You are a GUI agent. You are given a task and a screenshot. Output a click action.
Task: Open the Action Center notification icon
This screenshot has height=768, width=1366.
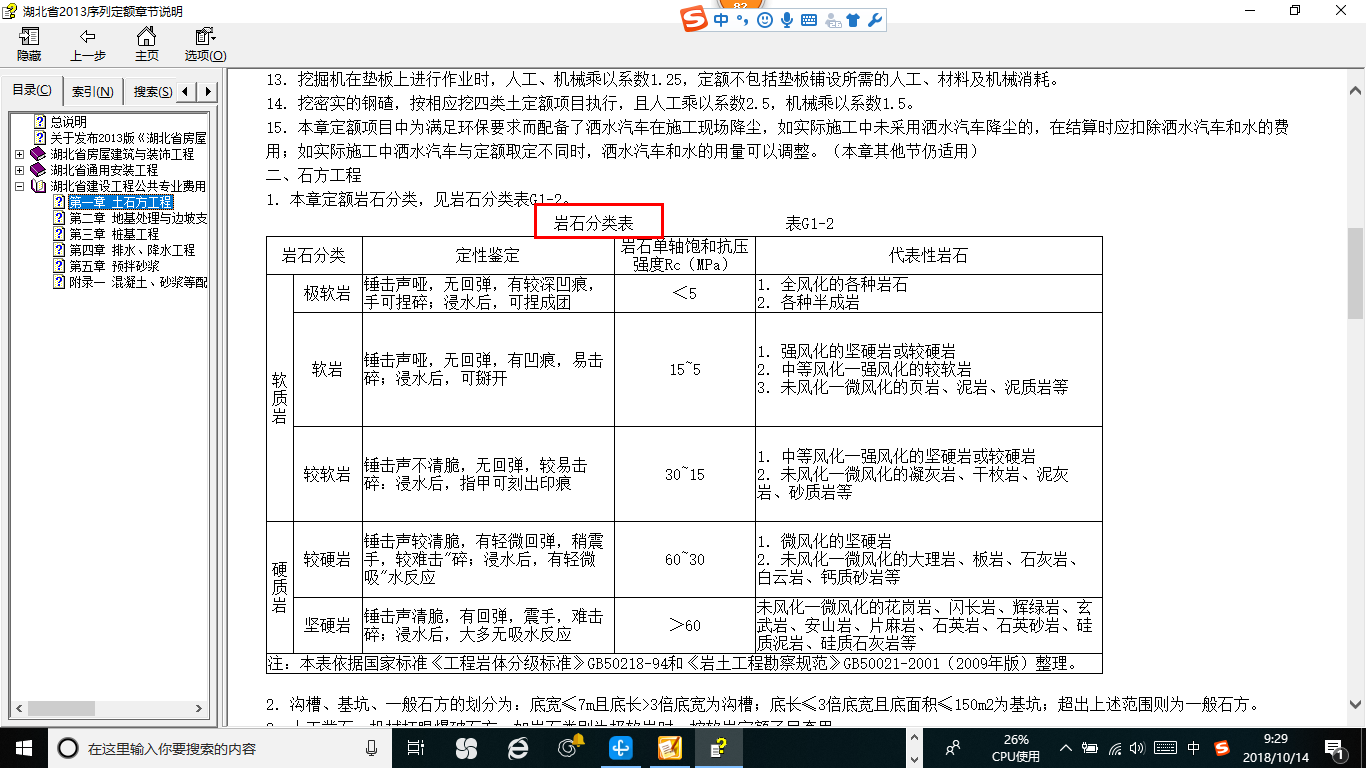pyautogui.click(x=1335, y=747)
